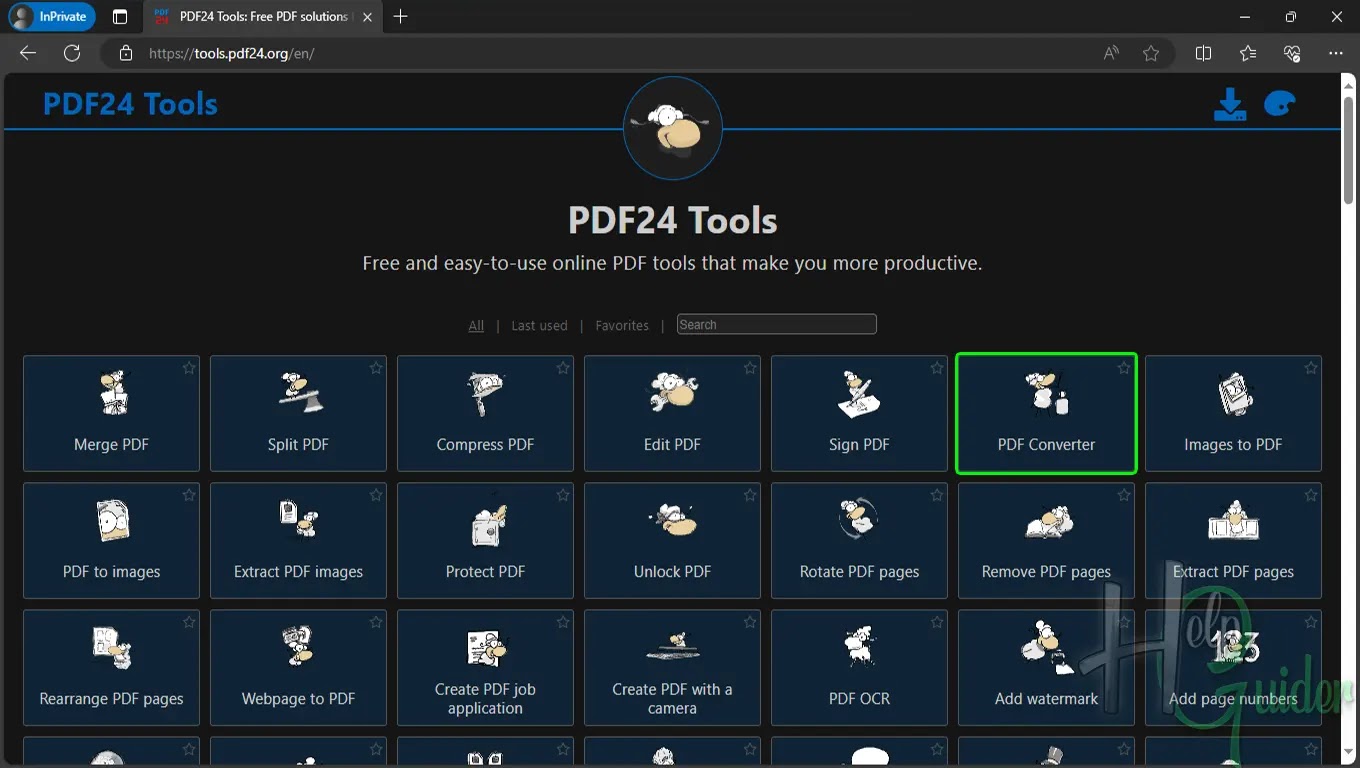The image size is (1360, 768).
Task: Open Create PDF job application tool
Action: (x=485, y=667)
